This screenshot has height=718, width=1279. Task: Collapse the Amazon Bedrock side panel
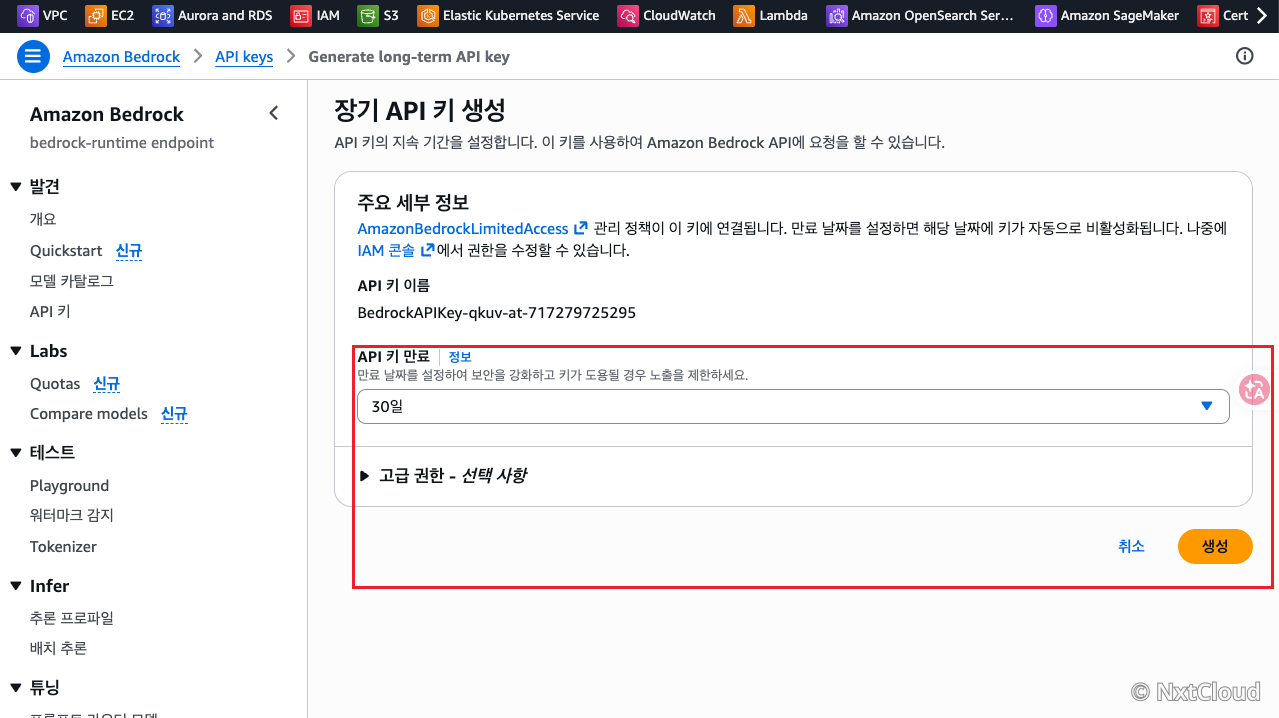(x=274, y=114)
